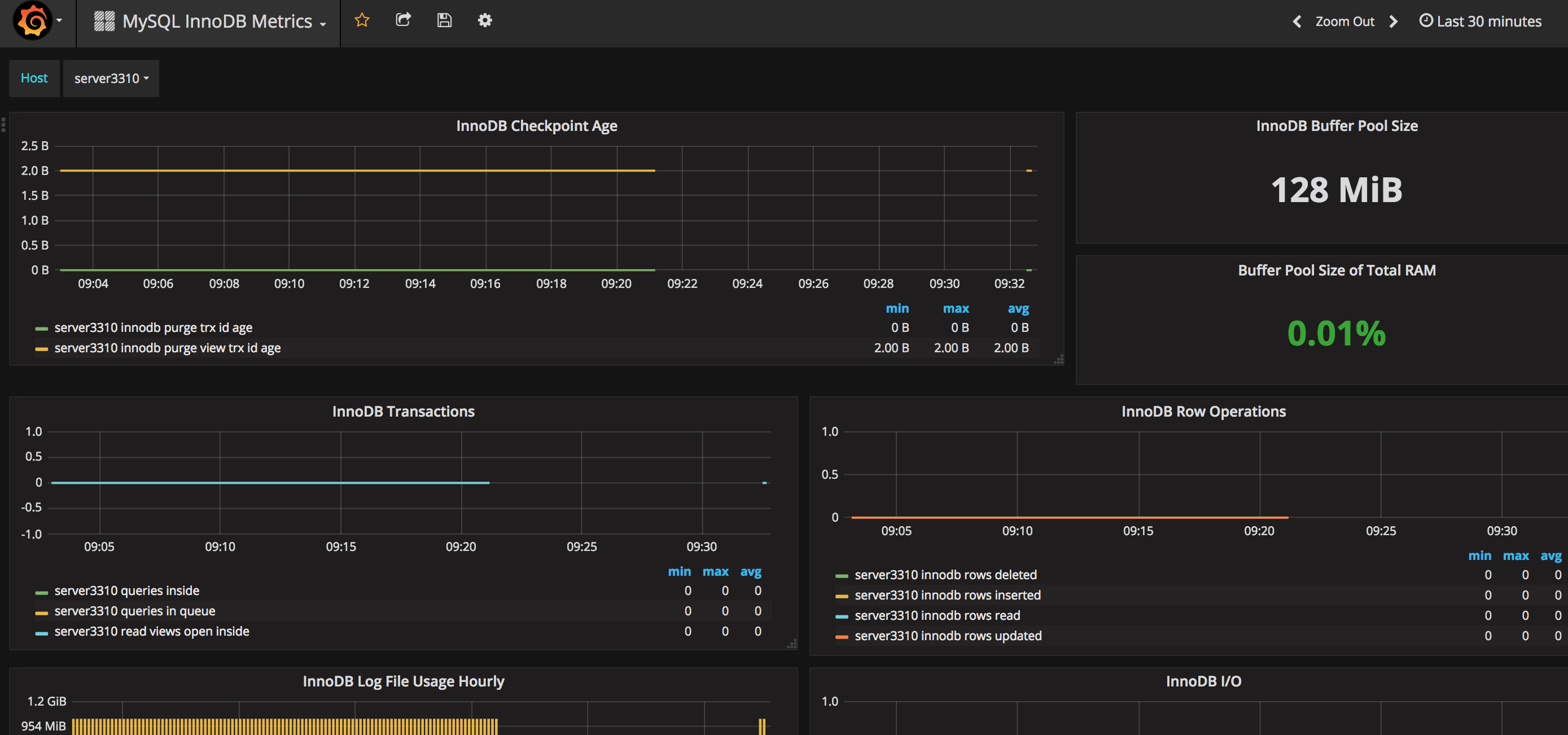
Task: Sort Checkpoint Age legend by min
Action: point(897,308)
